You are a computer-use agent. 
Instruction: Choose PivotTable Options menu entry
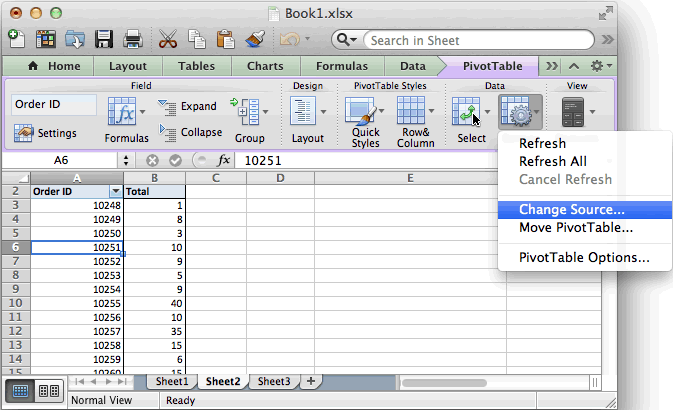[583, 257]
